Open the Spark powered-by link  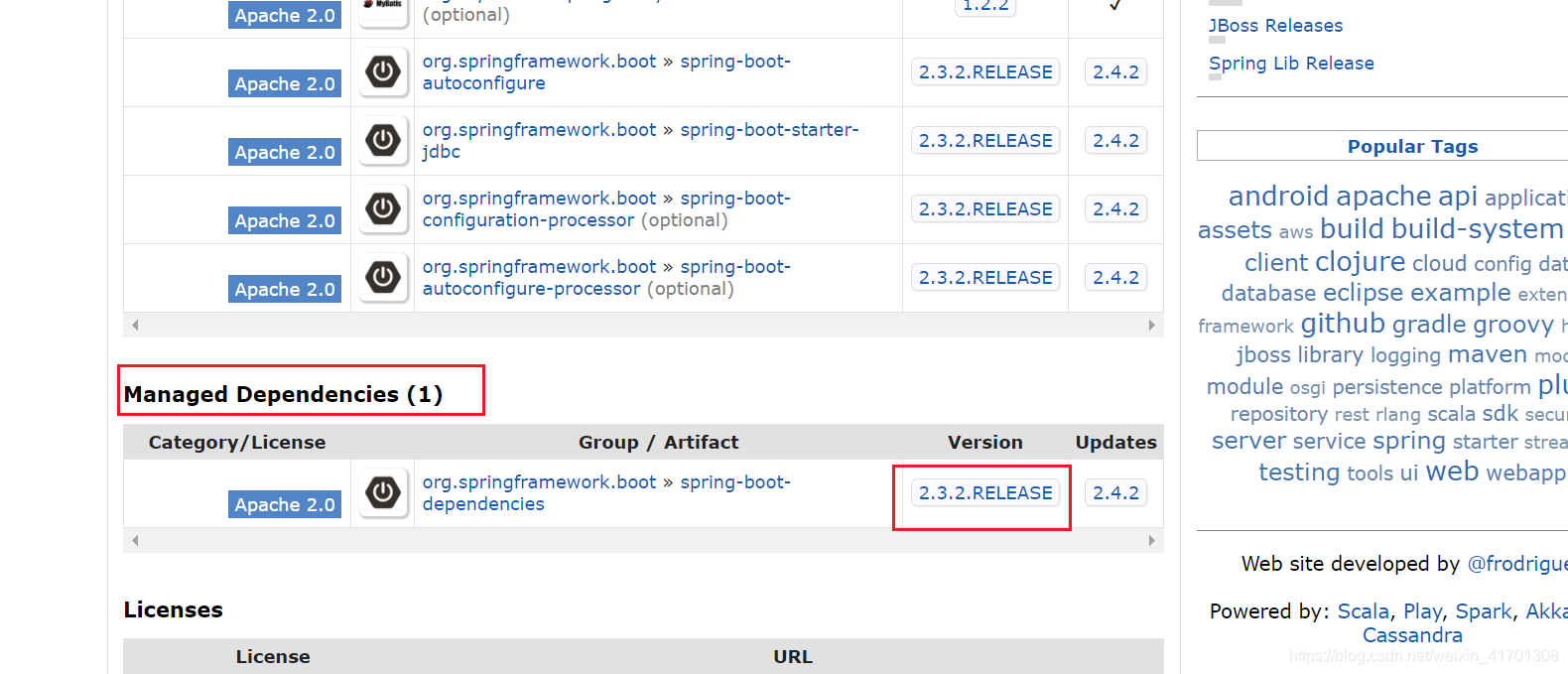(x=1484, y=611)
